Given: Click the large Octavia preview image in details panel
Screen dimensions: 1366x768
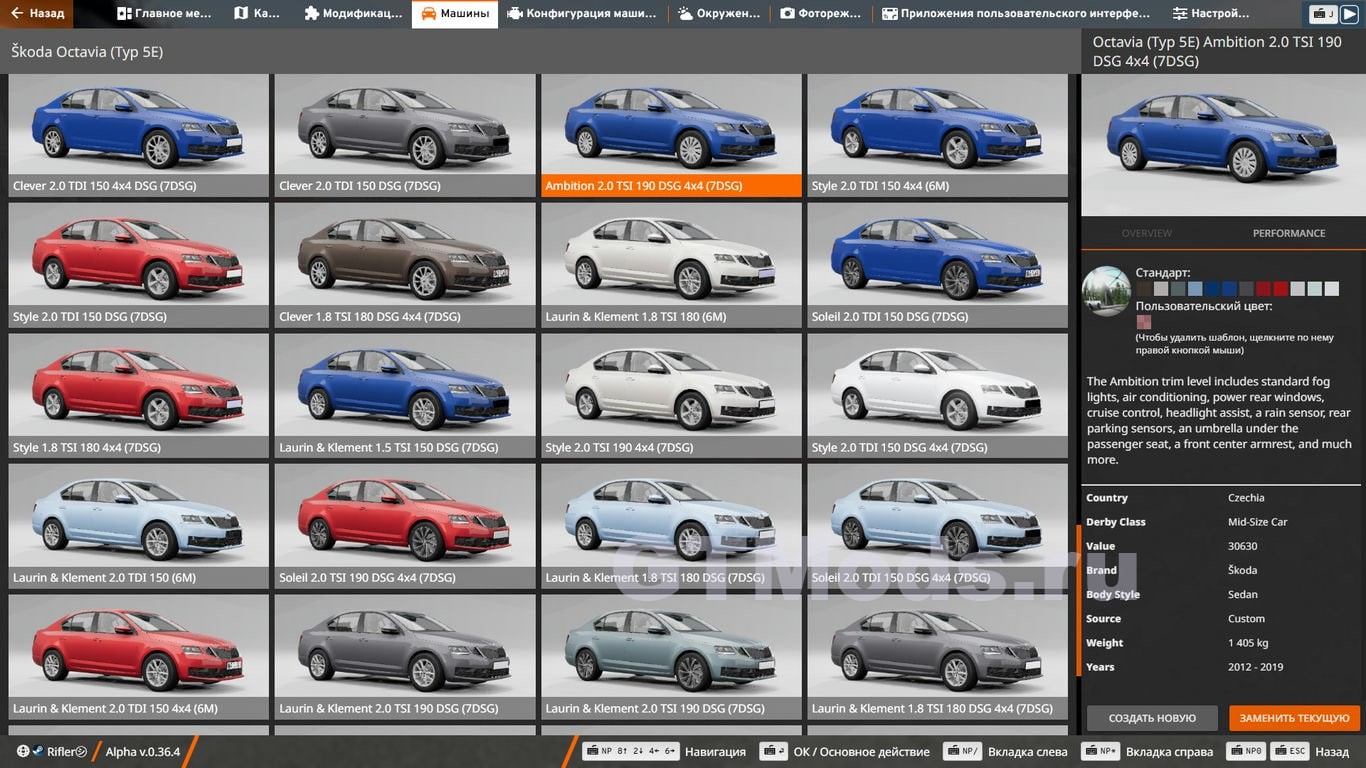Looking at the screenshot, I should tap(1223, 145).
